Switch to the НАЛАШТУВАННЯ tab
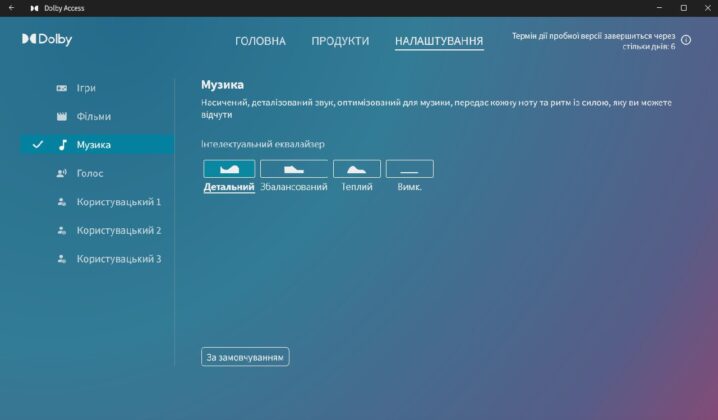 tap(439, 41)
